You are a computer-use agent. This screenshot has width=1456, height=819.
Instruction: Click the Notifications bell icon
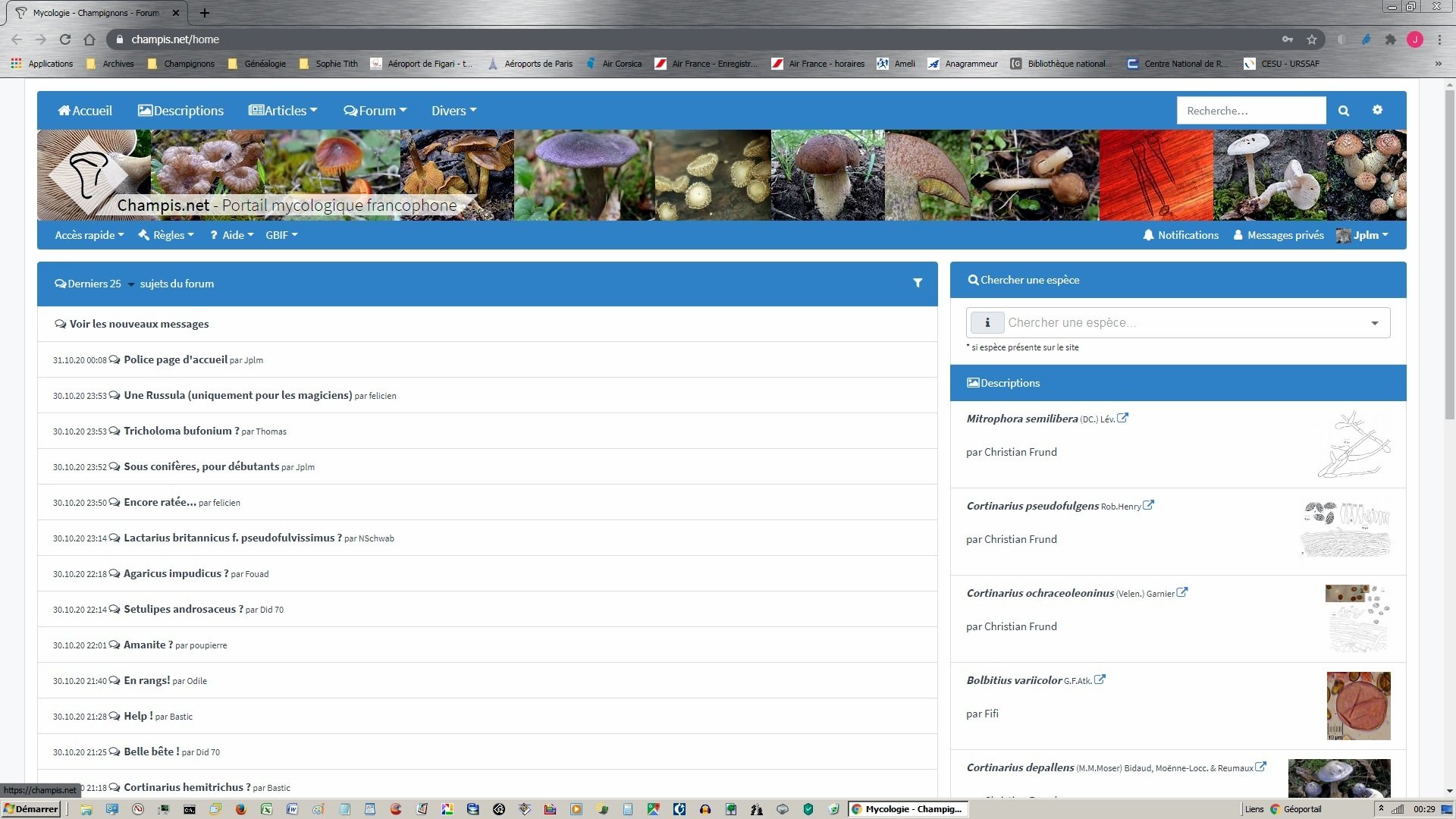pos(1148,235)
